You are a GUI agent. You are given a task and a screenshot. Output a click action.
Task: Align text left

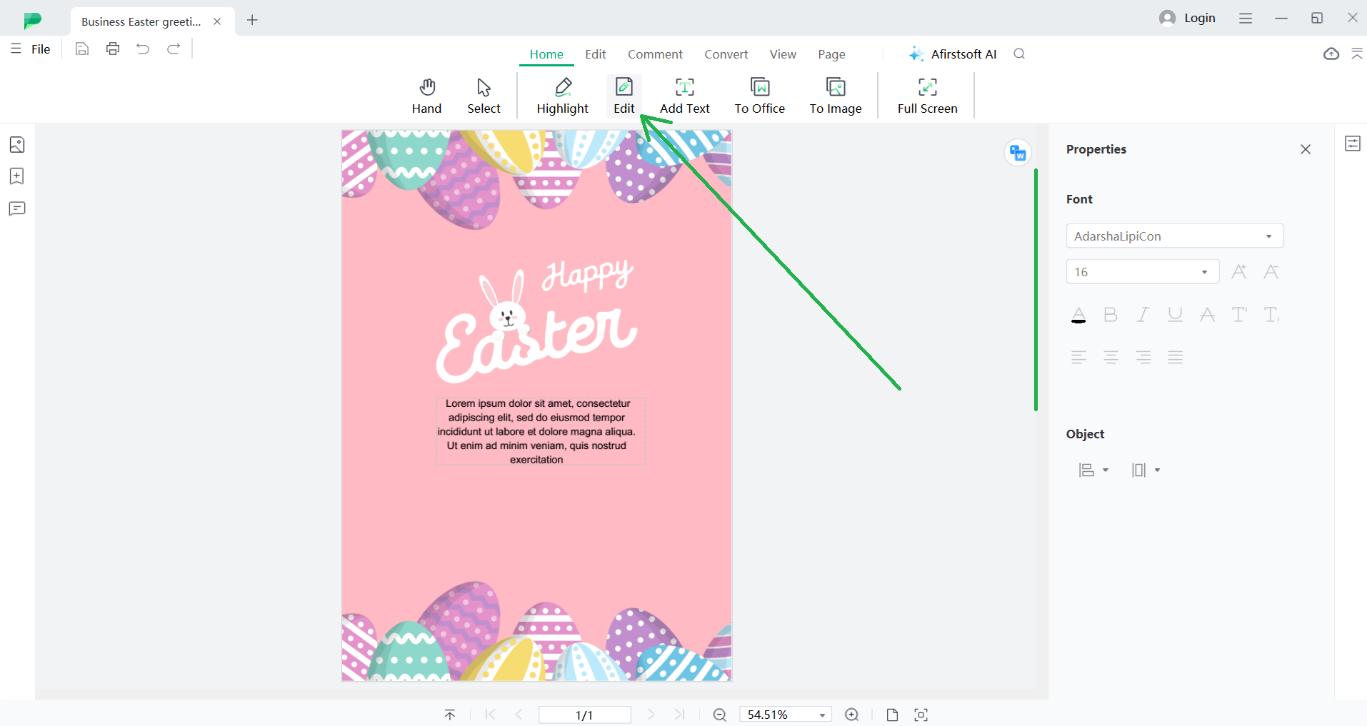[1079, 357]
